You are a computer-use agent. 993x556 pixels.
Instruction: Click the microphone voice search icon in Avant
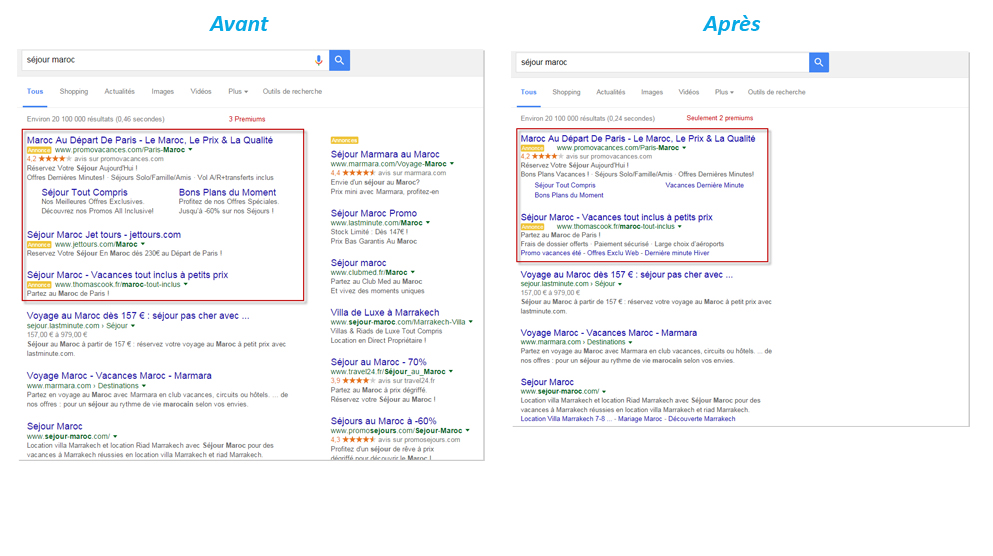click(319, 60)
